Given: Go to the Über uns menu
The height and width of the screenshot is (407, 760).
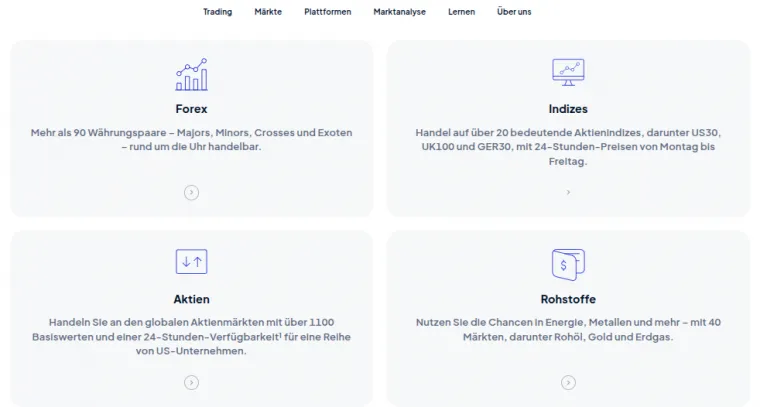Looking at the screenshot, I should pos(514,12).
